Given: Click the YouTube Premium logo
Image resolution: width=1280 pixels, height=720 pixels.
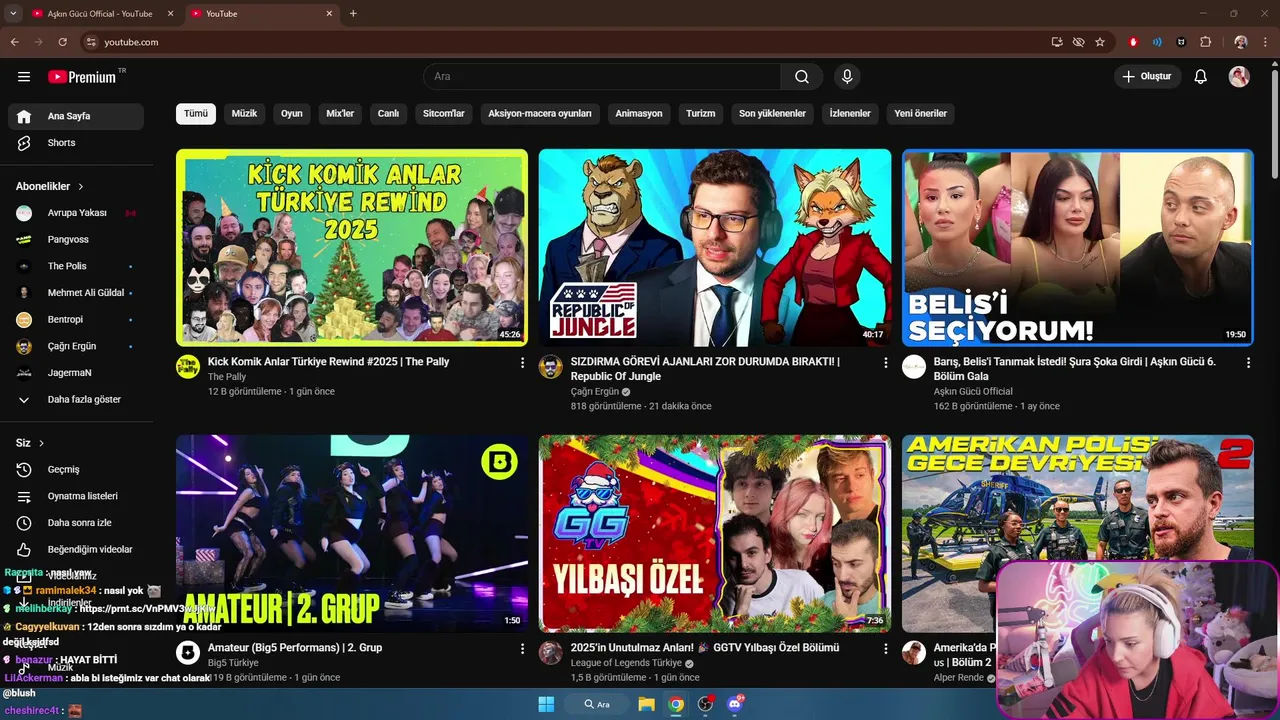Looking at the screenshot, I should tap(82, 77).
